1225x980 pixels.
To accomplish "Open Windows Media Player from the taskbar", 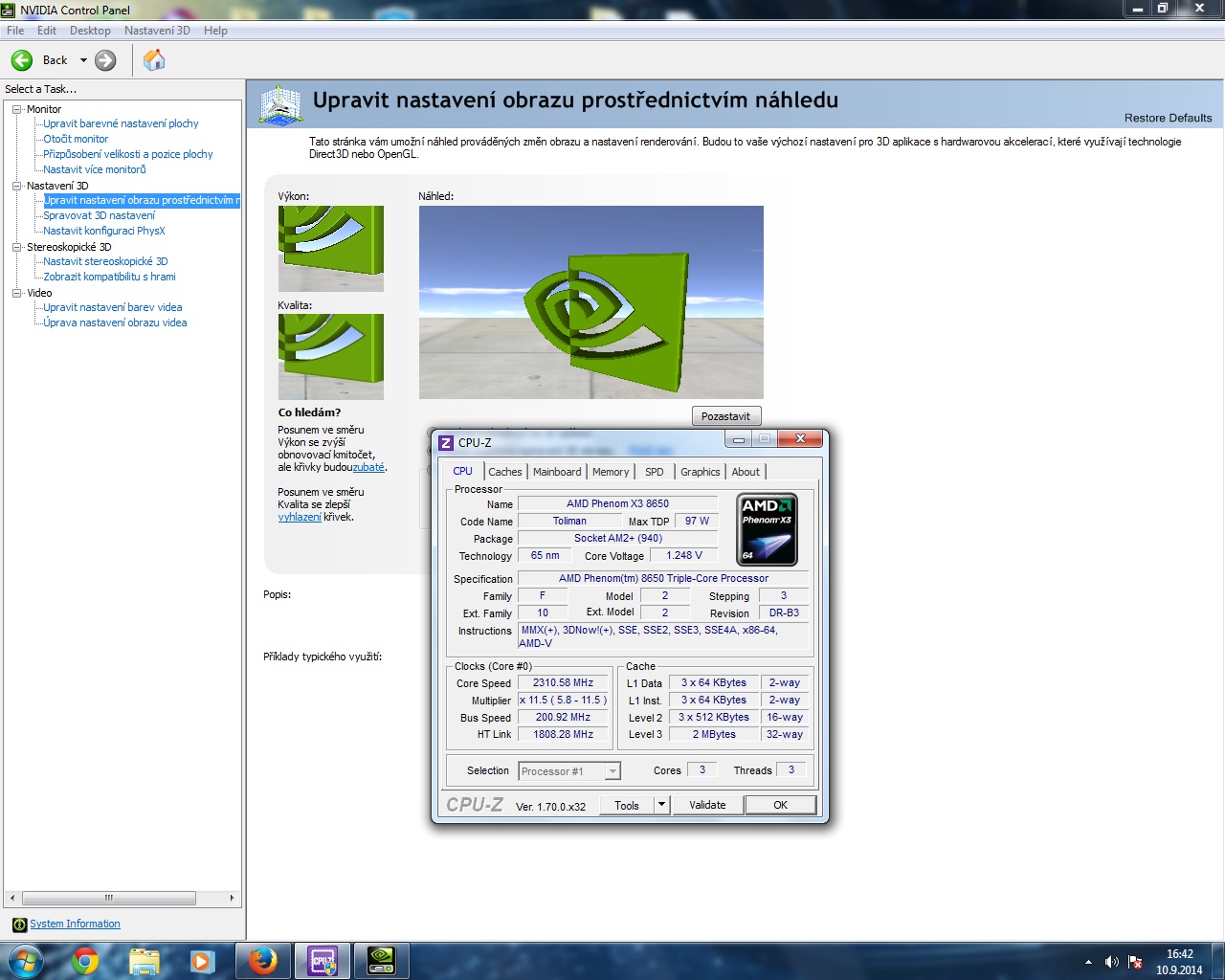I will (x=202, y=961).
